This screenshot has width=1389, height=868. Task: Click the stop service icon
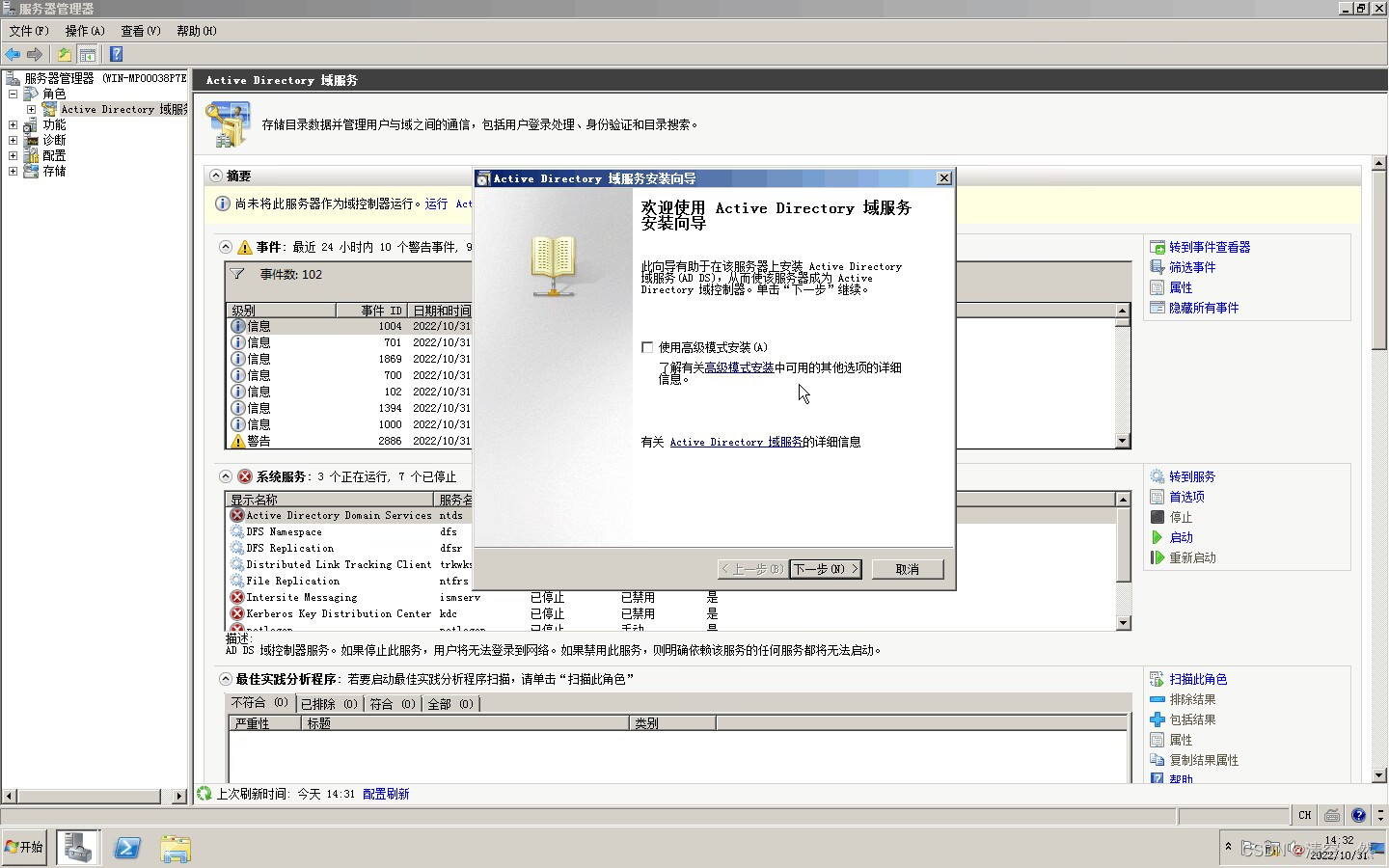click(x=1157, y=517)
